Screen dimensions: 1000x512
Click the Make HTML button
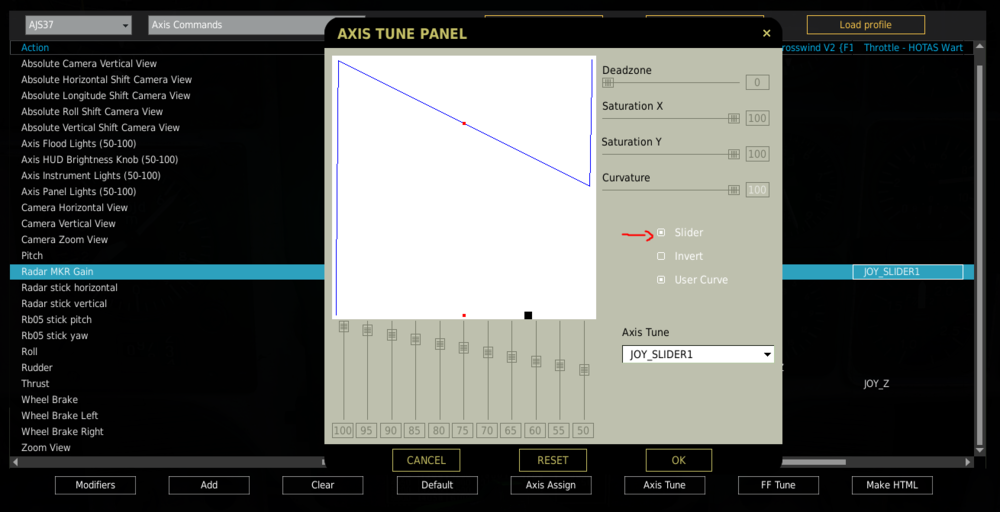tap(892, 485)
